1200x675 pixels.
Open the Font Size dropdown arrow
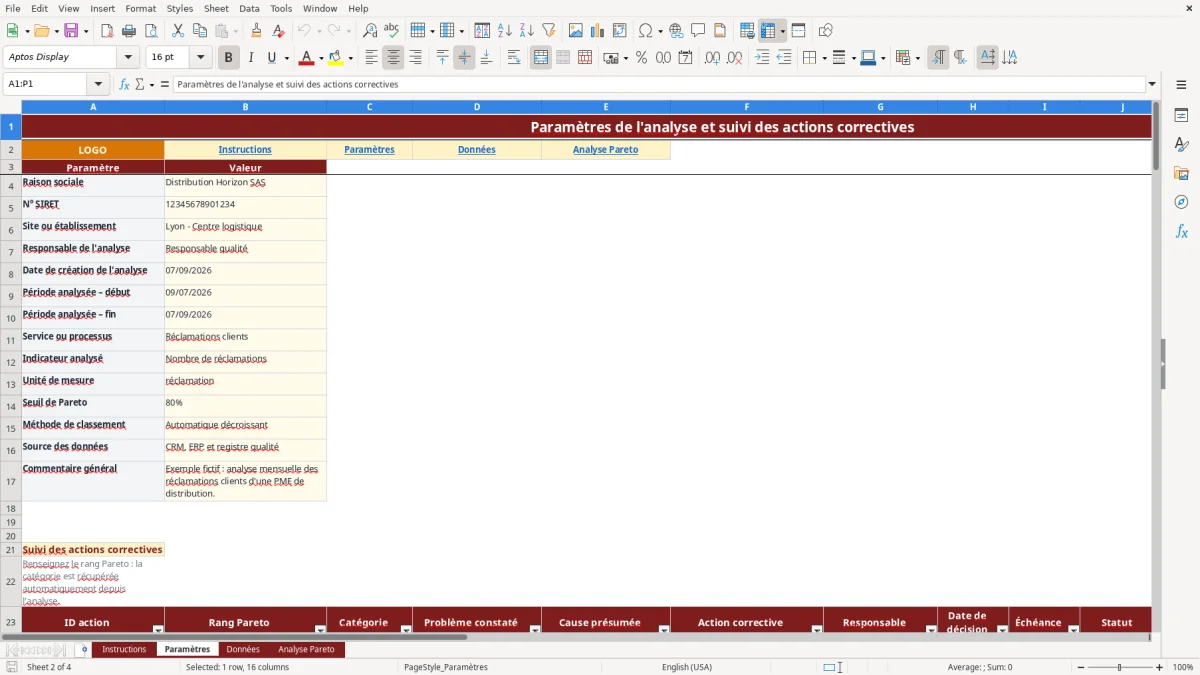click(x=201, y=58)
